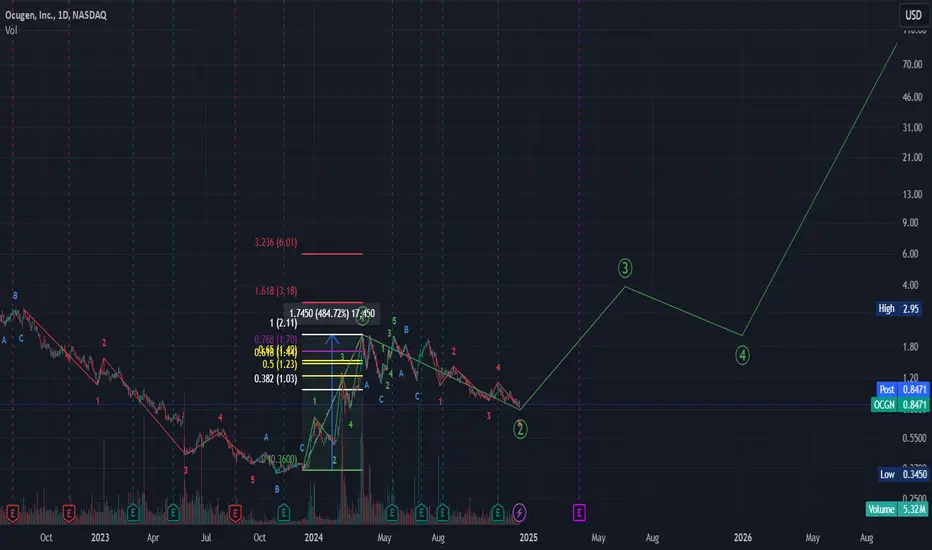The height and width of the screenshot is (550, 932).
Task: Click the 21.00 price axis label
Action: point(912,157)
